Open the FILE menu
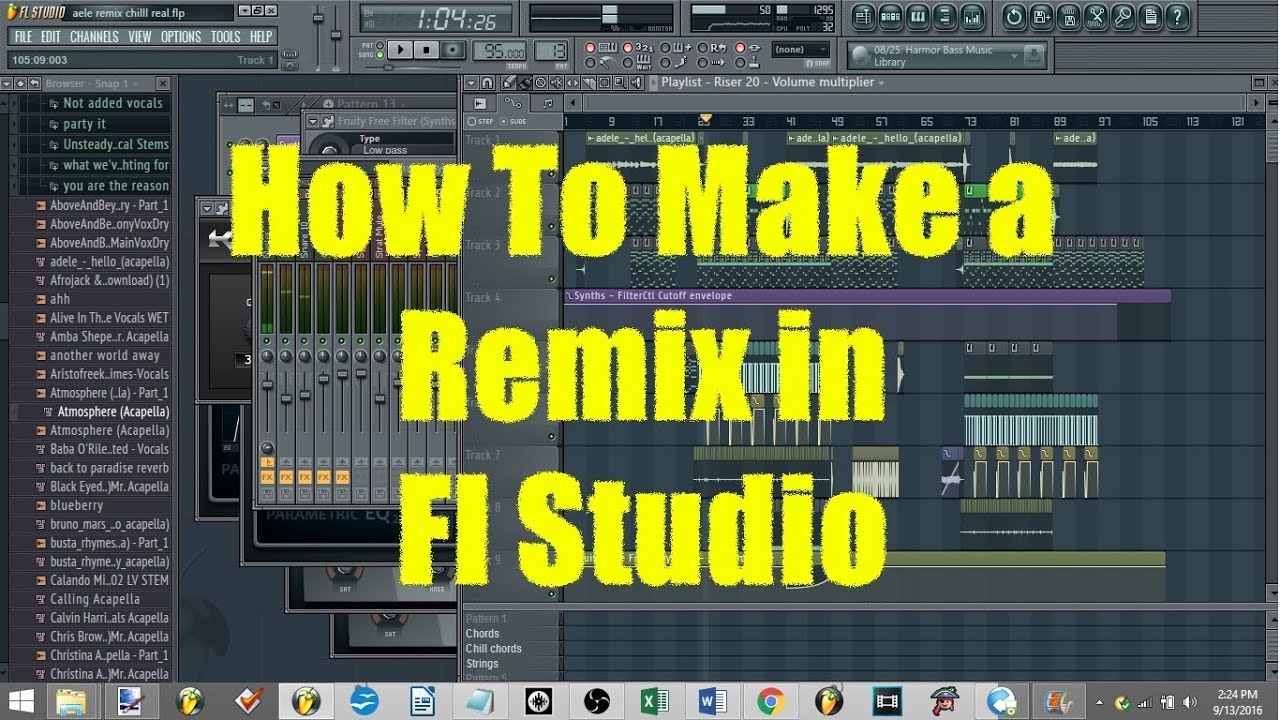This screenshot has width=1280, height=720. pos(23,37)
